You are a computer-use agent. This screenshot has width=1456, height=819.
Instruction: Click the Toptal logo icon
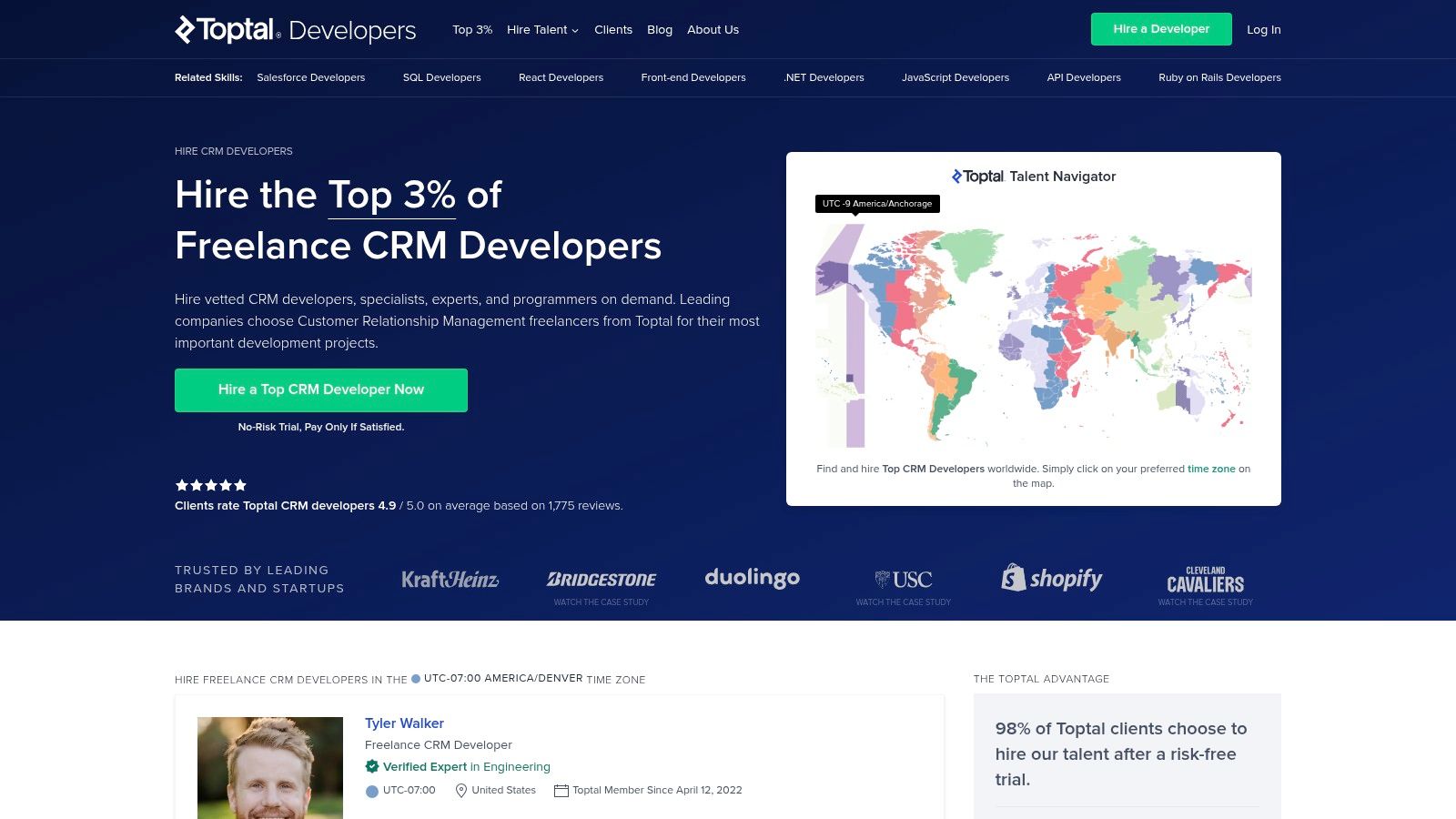click(184, 28)
